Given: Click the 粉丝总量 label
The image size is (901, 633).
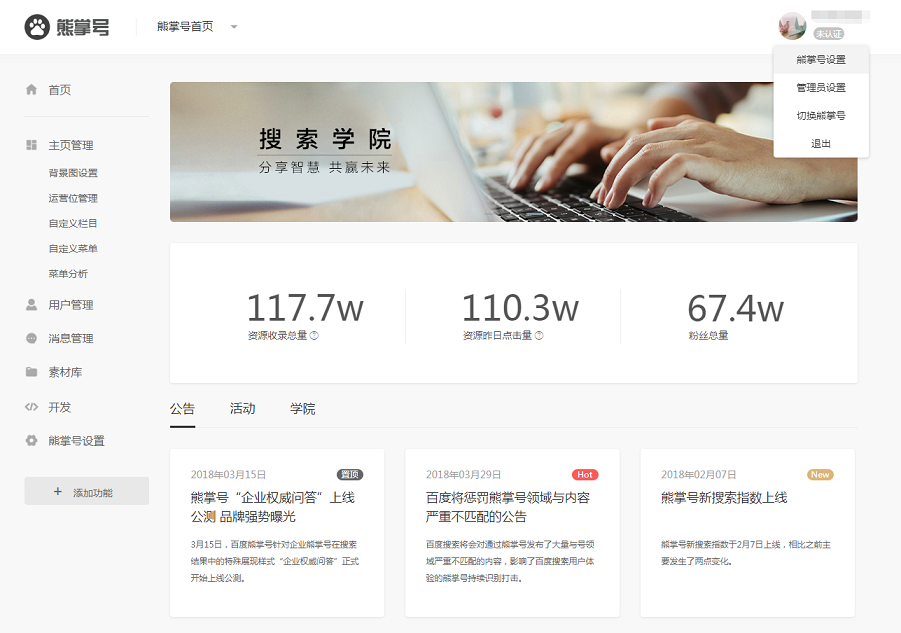Looking at the screenshot, I should [709, 335].
